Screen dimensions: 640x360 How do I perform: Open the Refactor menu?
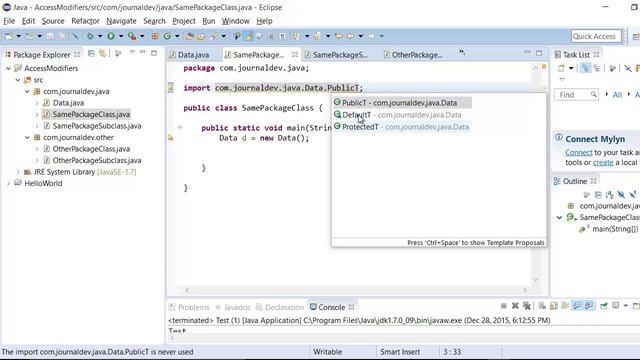click(x=85, y=21)
